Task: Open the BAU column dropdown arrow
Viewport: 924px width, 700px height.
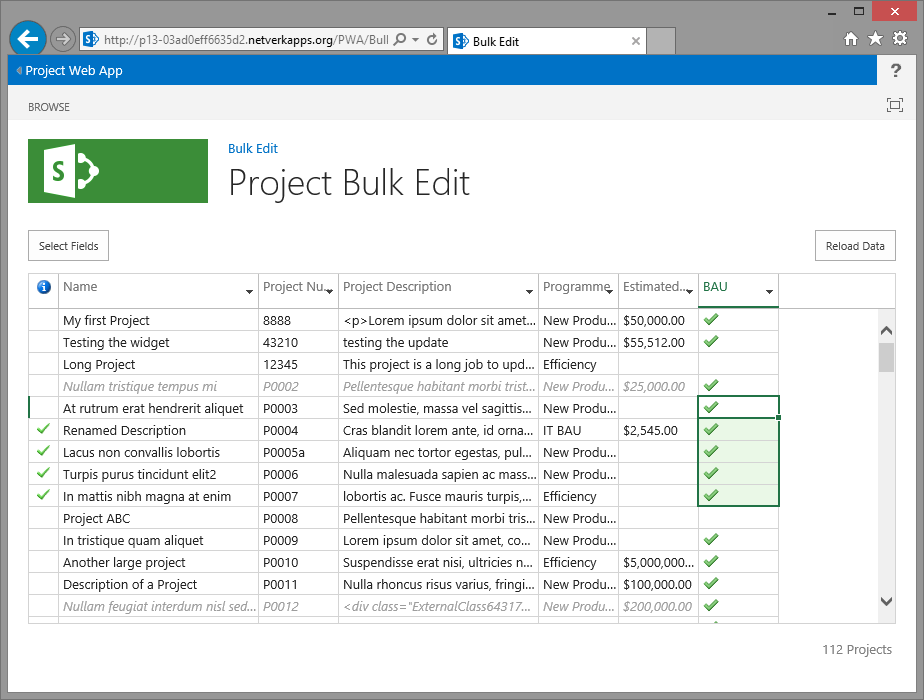Action: point(769,292)
